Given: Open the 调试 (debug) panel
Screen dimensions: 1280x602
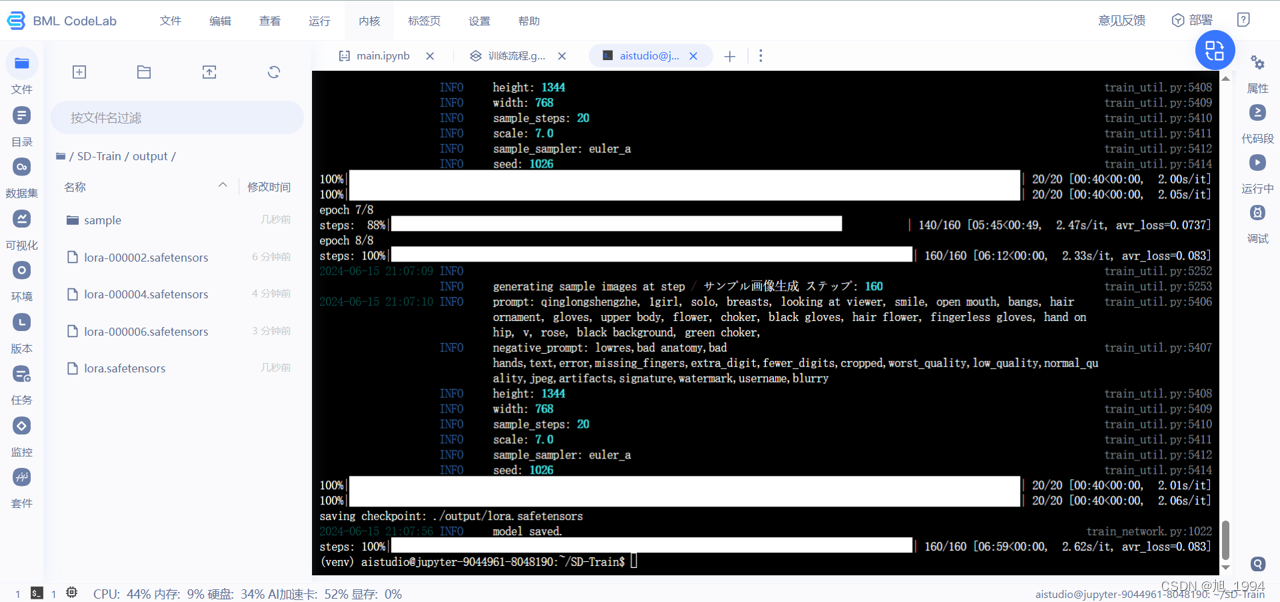Looking at the screenshot, I should click(x=1257, y=213).
